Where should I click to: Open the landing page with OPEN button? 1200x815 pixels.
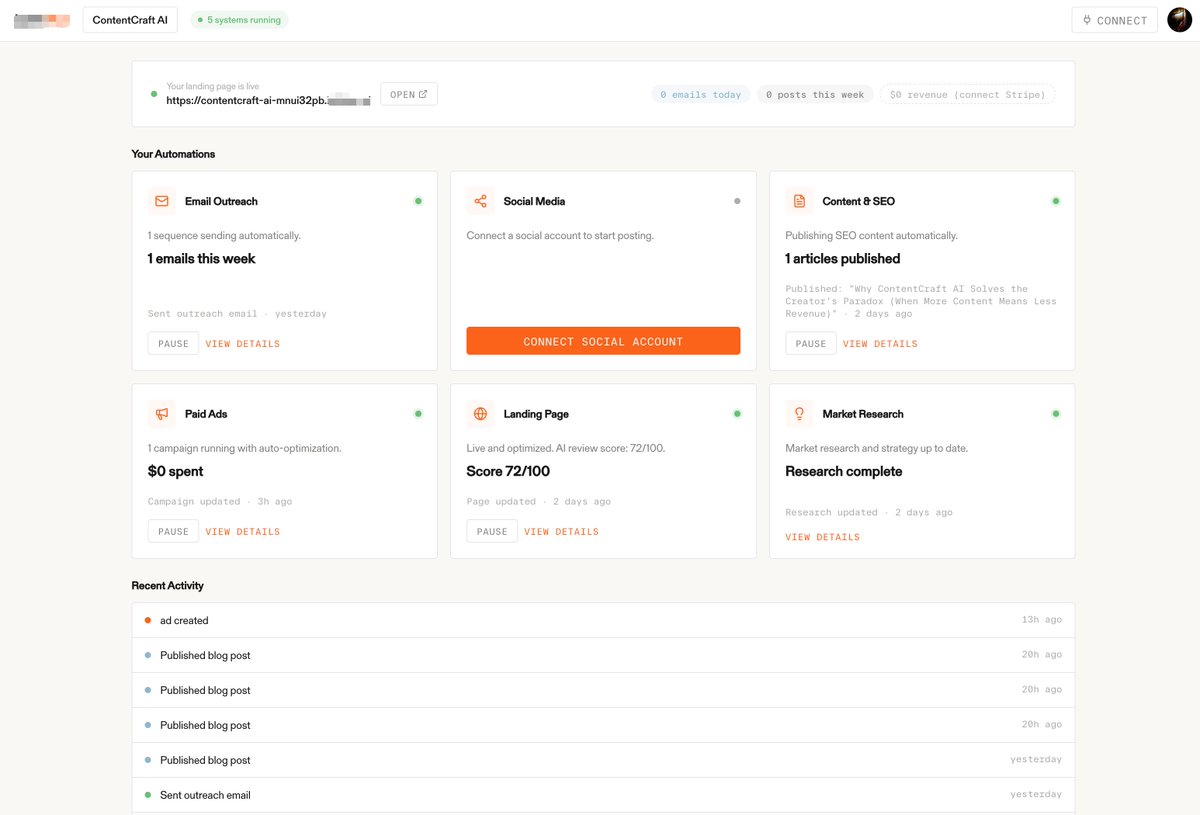(409, 94)
